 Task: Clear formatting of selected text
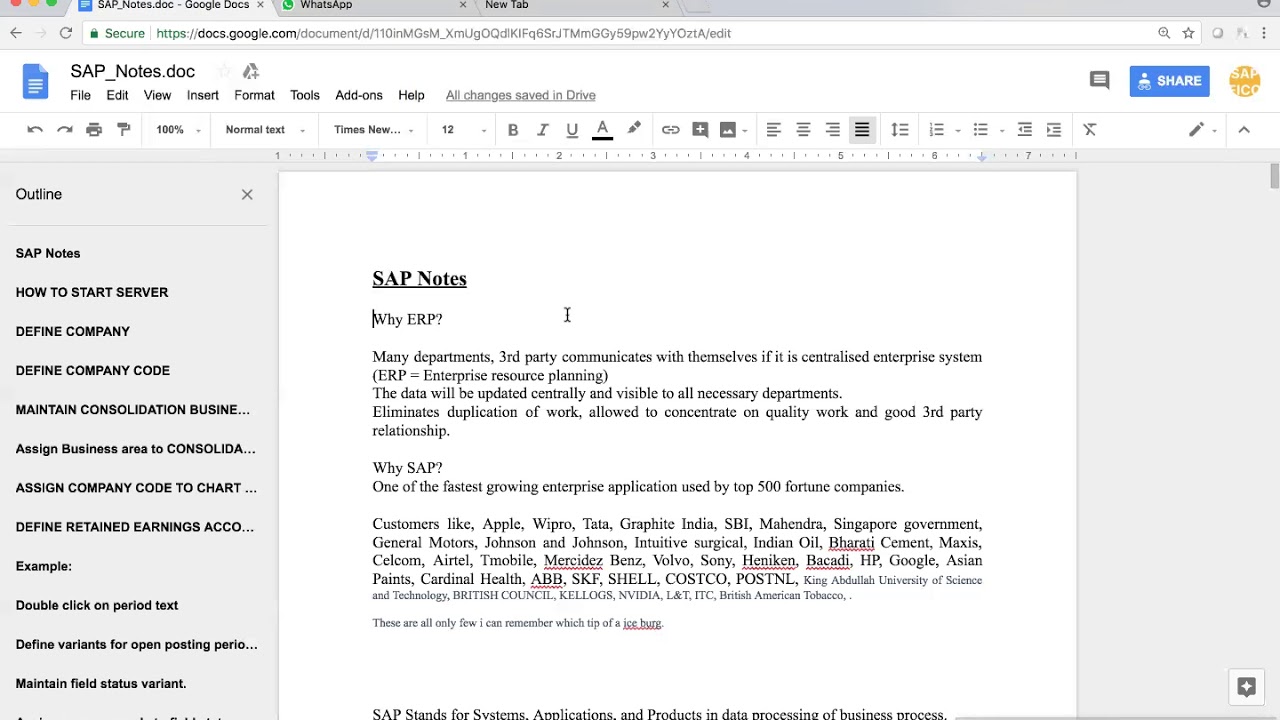[1090, 129]
